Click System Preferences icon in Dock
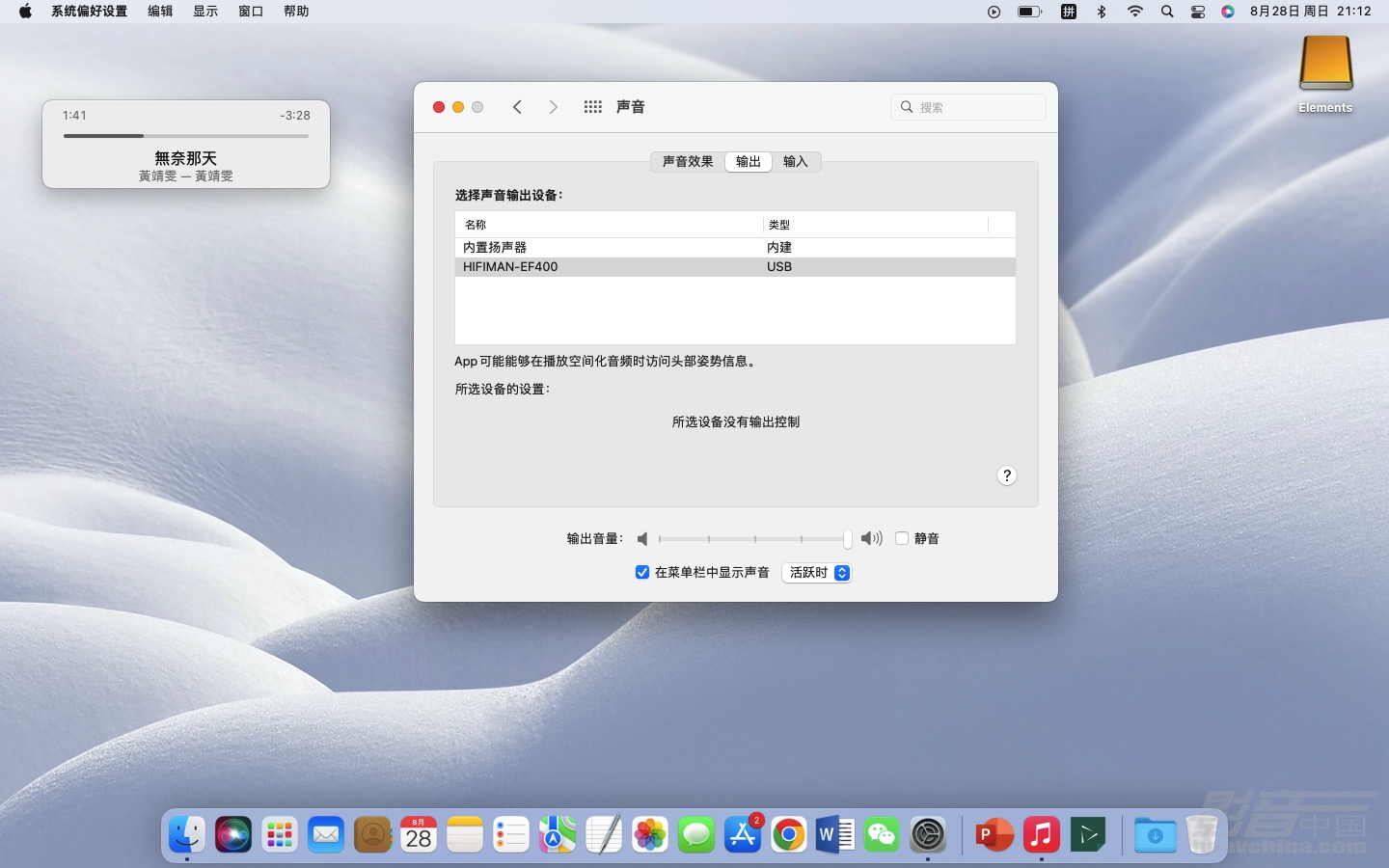Screen dimensions: 1389x868 click(x=928, y=834)
